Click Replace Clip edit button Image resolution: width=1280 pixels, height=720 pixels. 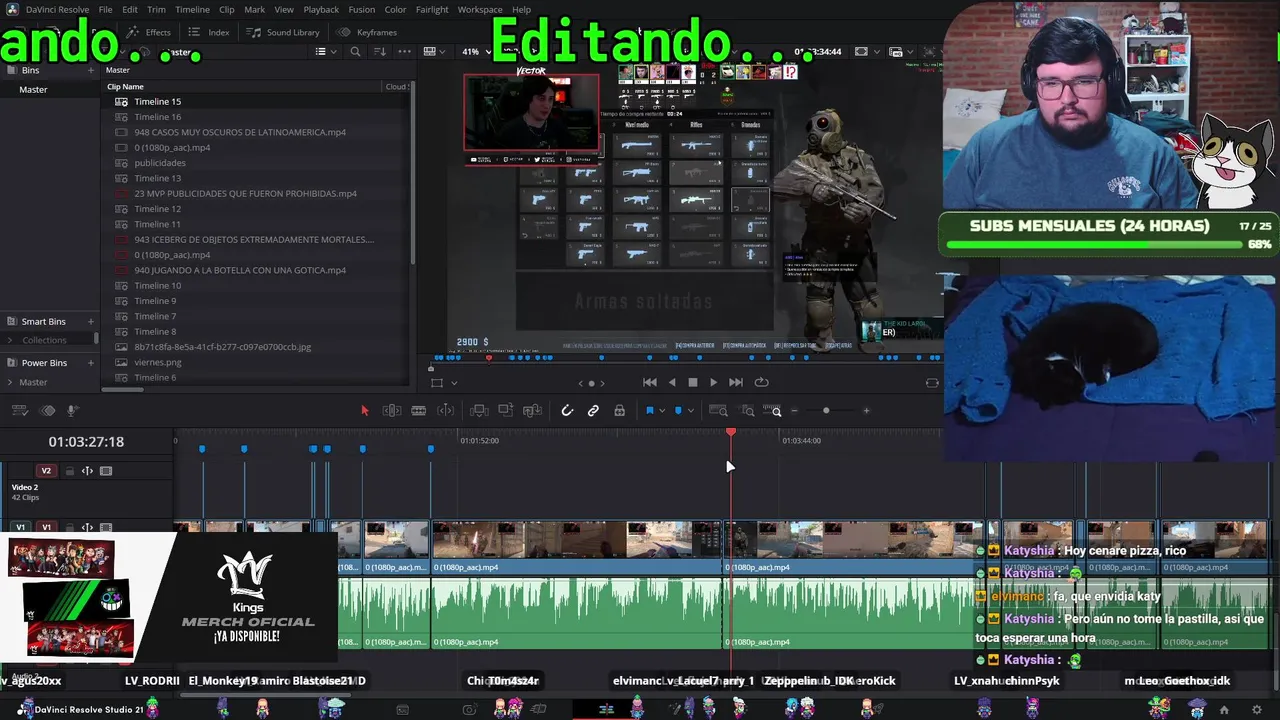pyautogui.click(x=533, y=410)
